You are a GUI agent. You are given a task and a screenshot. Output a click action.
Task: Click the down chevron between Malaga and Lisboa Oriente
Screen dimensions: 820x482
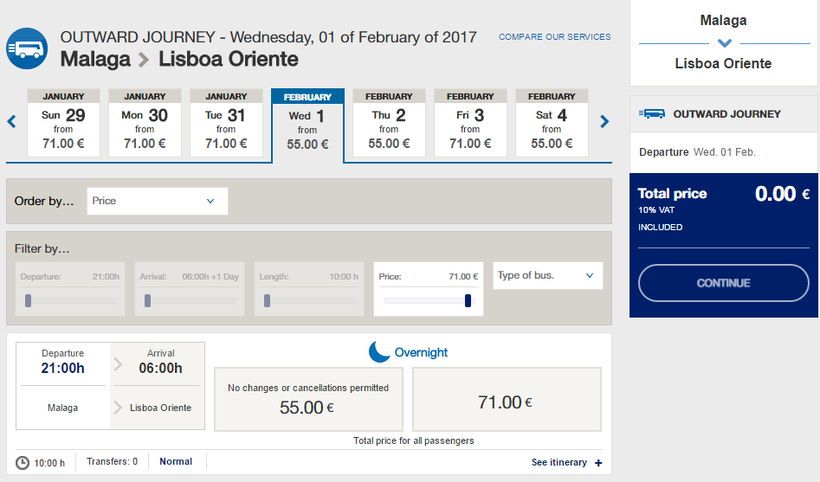coord(725,43)
